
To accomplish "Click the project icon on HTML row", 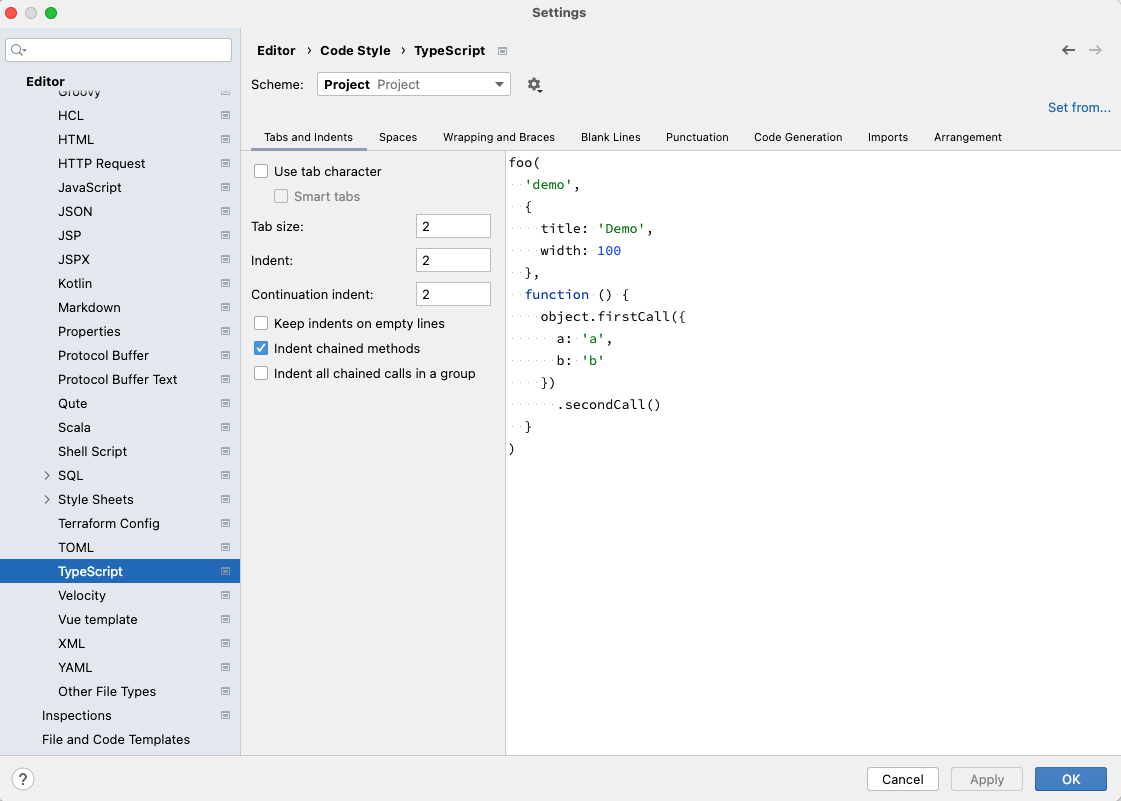I will tap(225, 139).
